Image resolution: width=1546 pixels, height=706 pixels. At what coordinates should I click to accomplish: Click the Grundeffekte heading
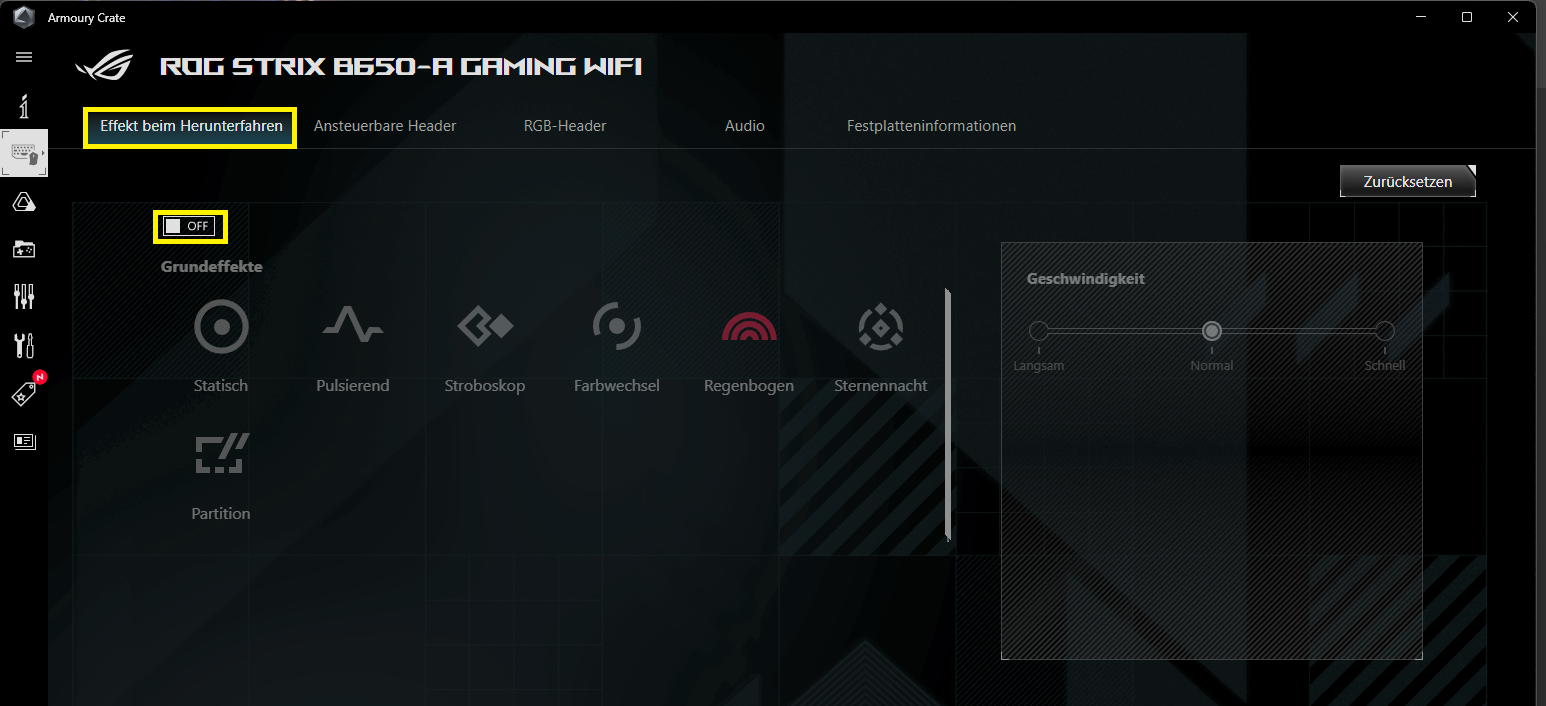(x=212, y=267)
